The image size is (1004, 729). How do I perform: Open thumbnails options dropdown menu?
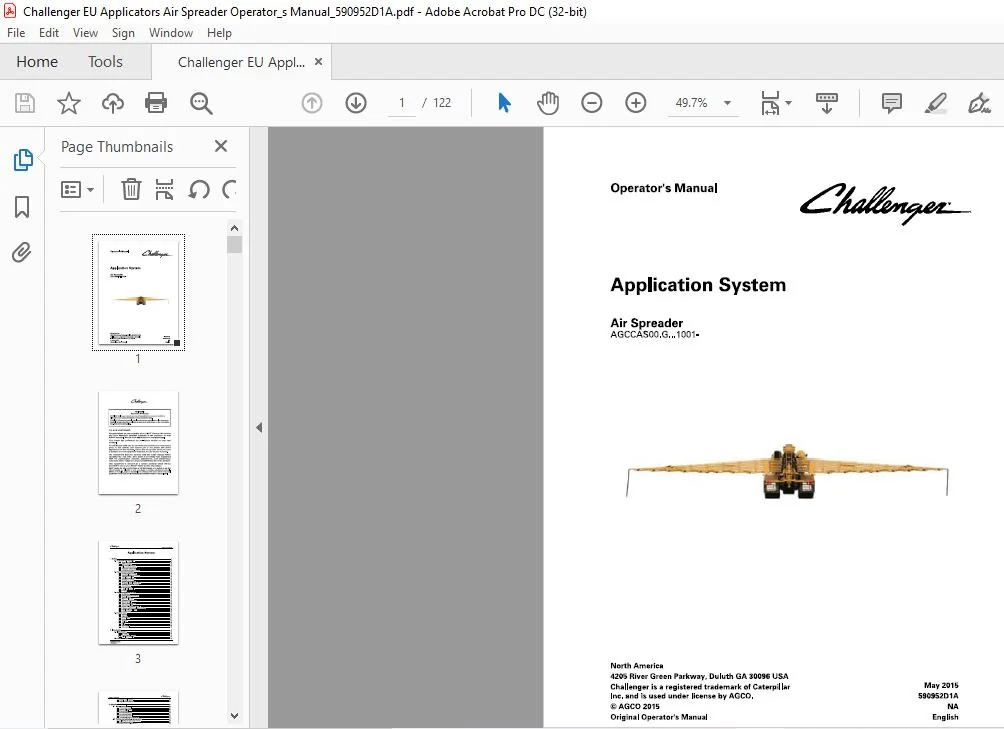click(x=77, y=189)
